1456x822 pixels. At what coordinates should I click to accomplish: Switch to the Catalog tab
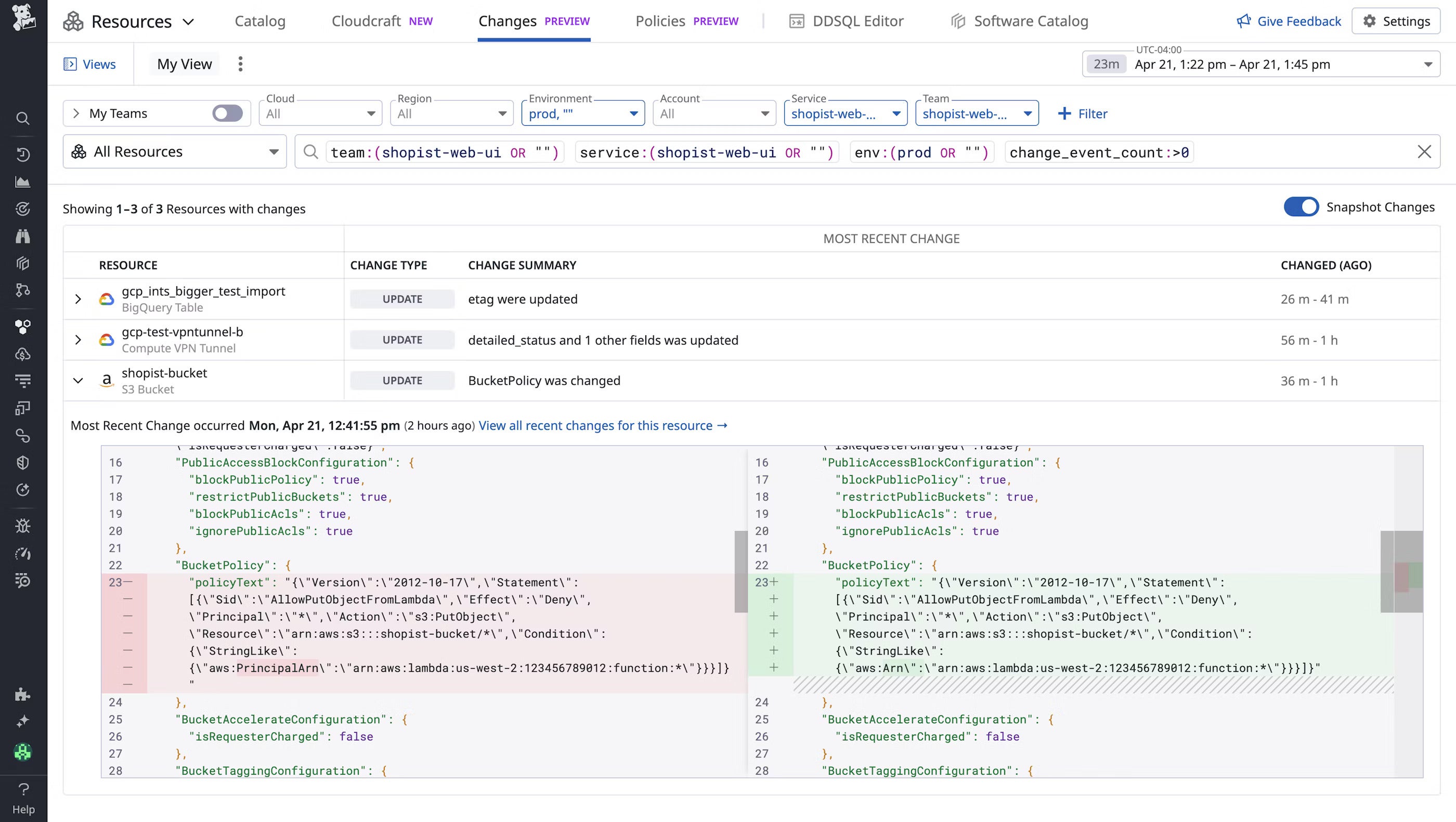pos(260,21)
